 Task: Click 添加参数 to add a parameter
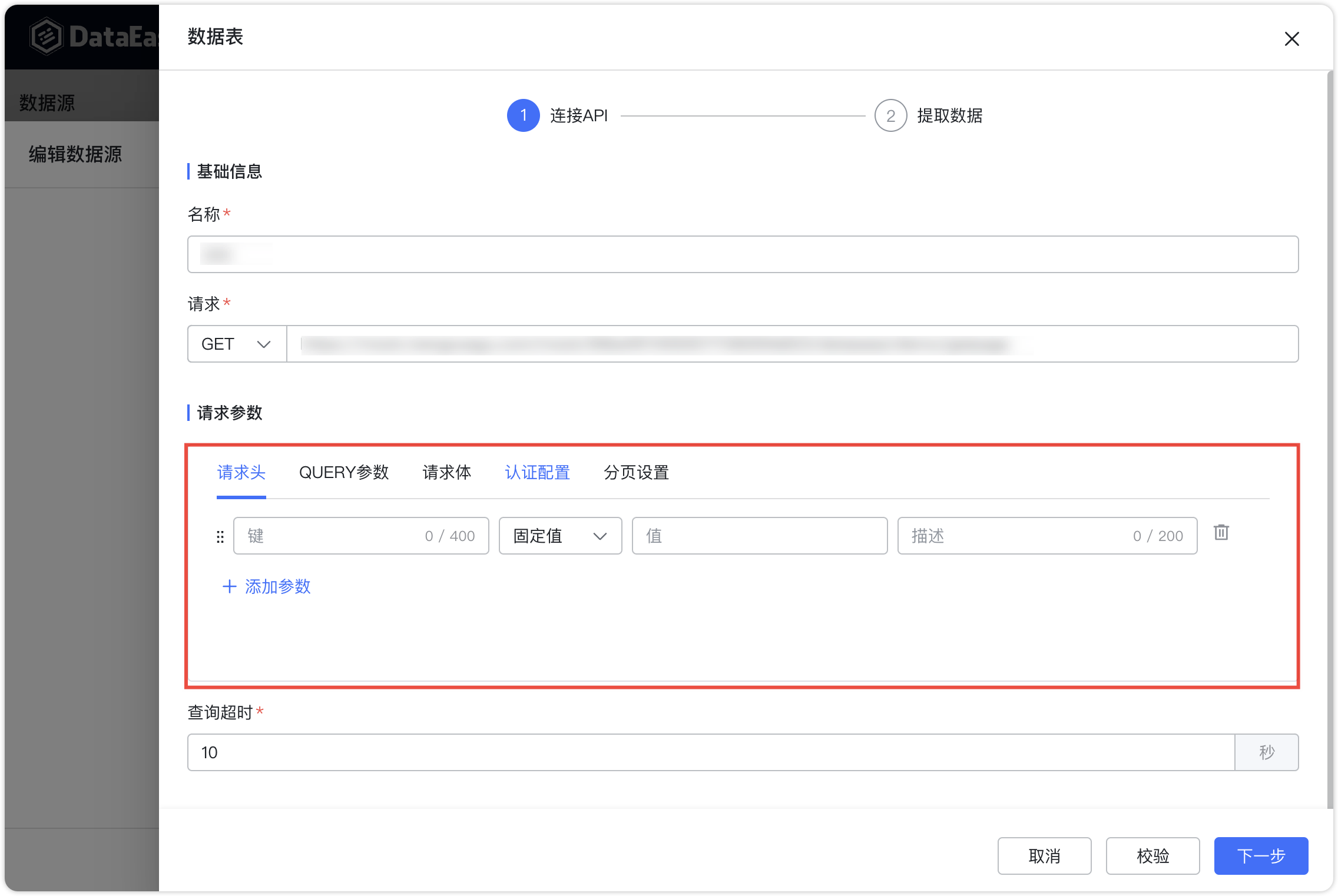tap(277, 586)
